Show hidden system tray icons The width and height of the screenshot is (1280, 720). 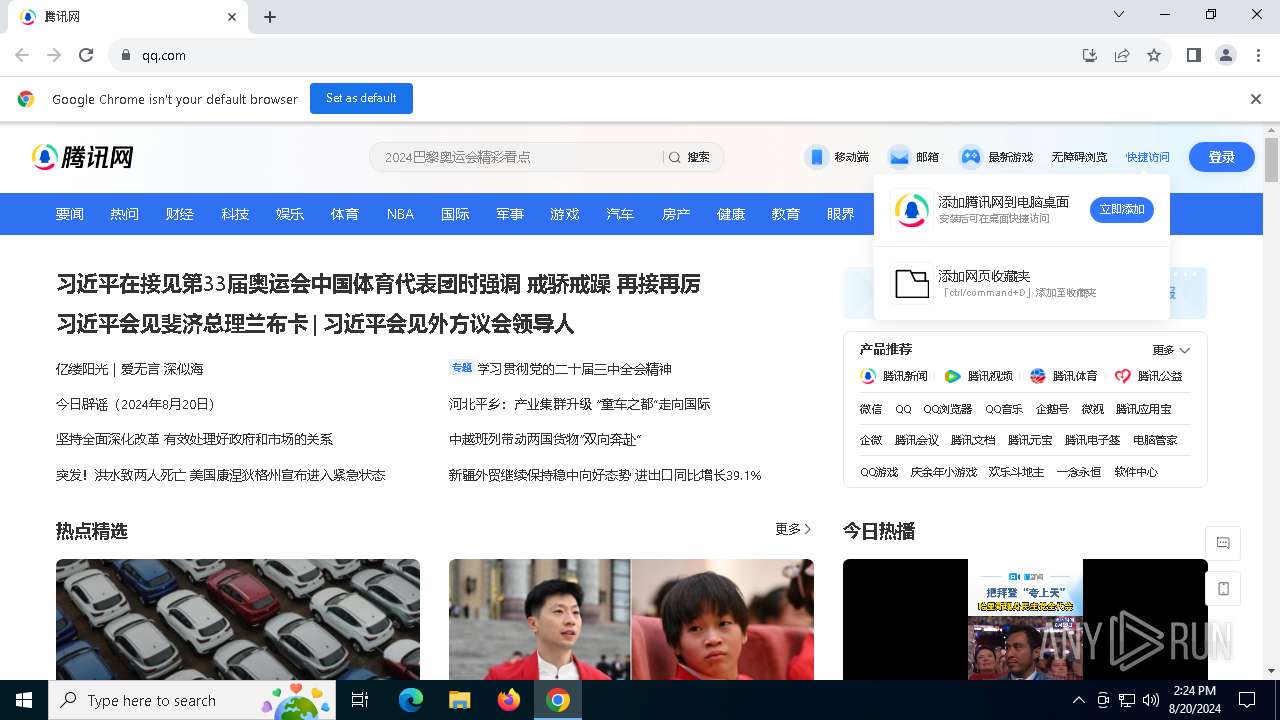pyautogui.click(x=1078, y=700)
